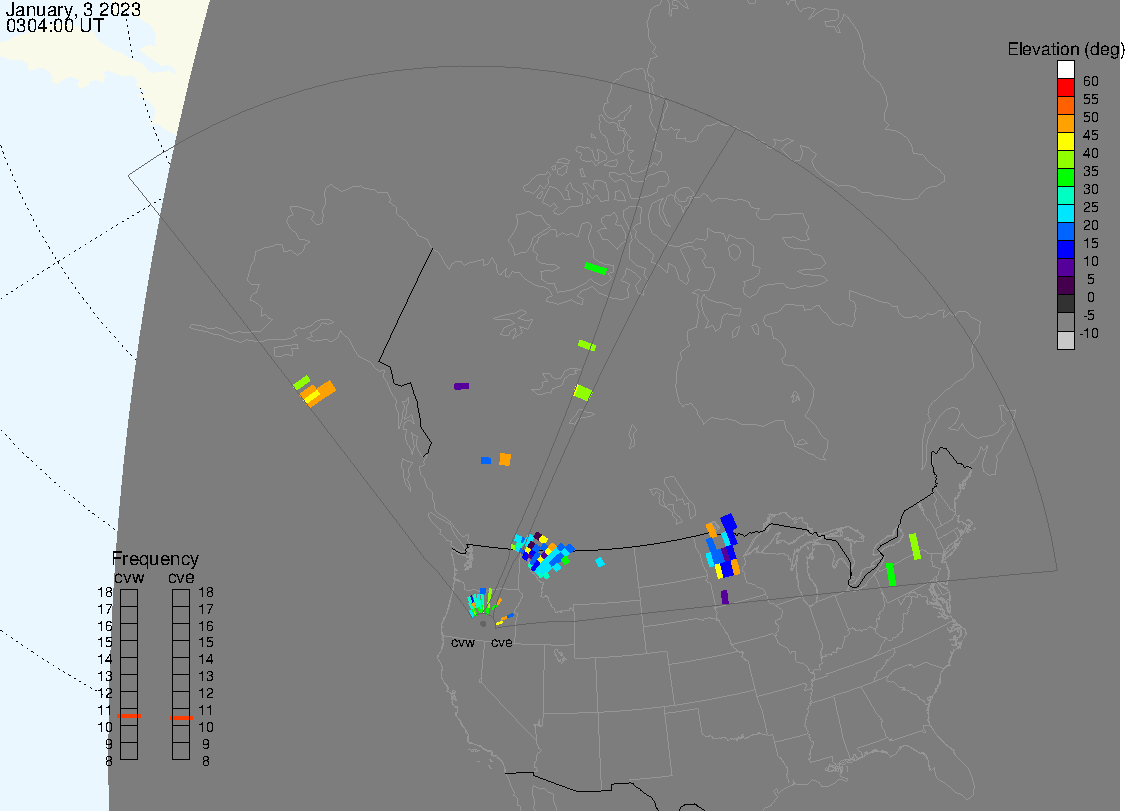Click the northernmost green echo in Arctic Canada
This screenshot has height=811, width=1125.
(x=596, y=267)
